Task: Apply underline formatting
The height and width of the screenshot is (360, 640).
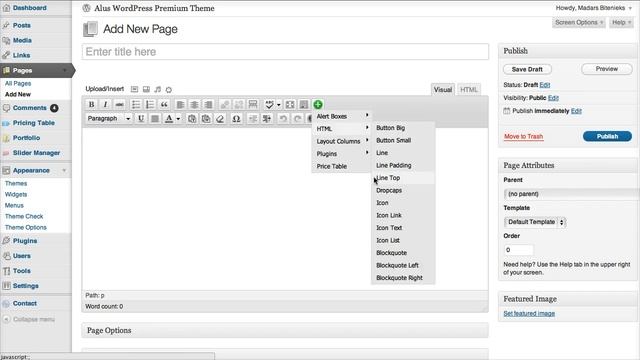Action: (141, 118)
